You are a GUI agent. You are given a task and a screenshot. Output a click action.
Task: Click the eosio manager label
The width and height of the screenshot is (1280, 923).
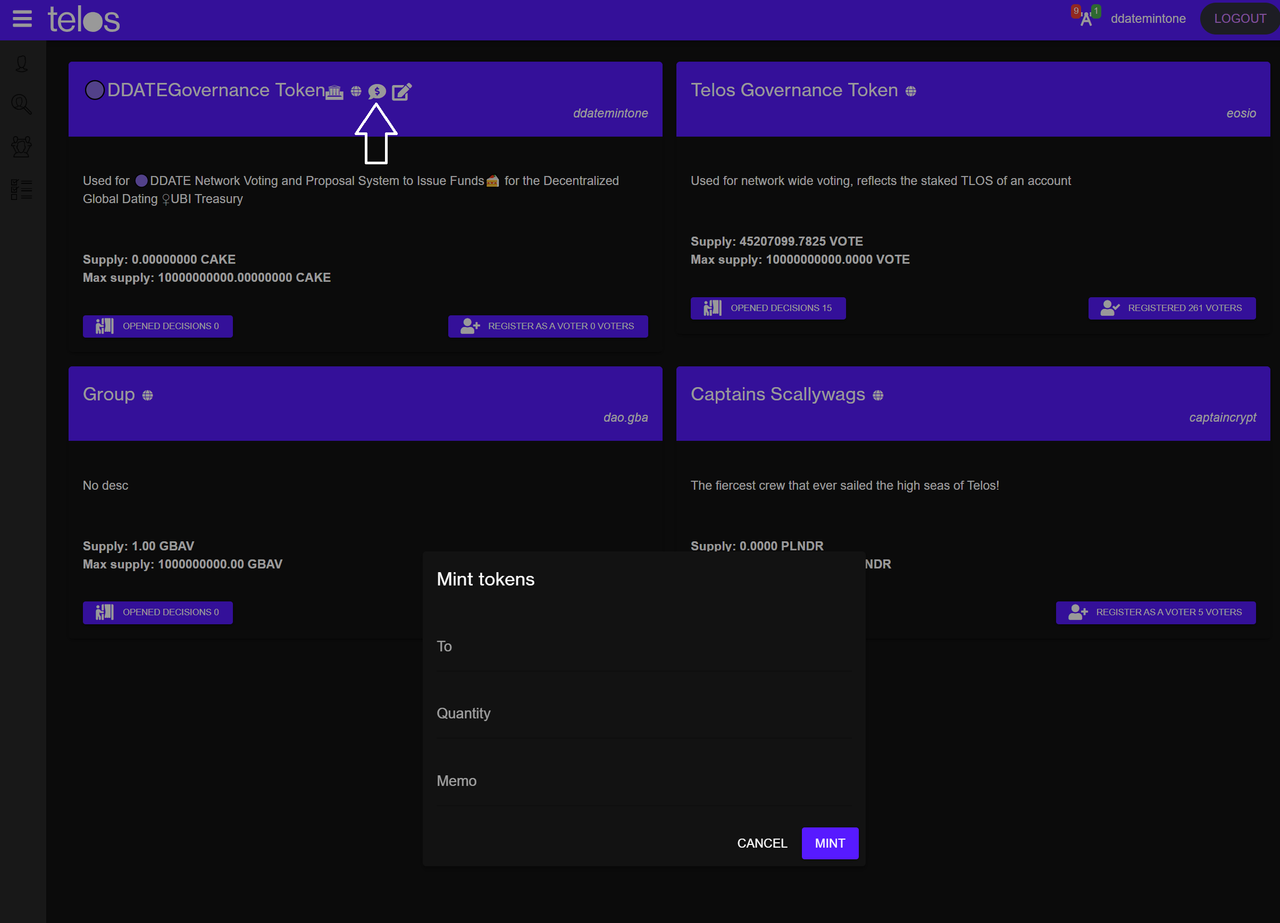tap(1241, 113)
